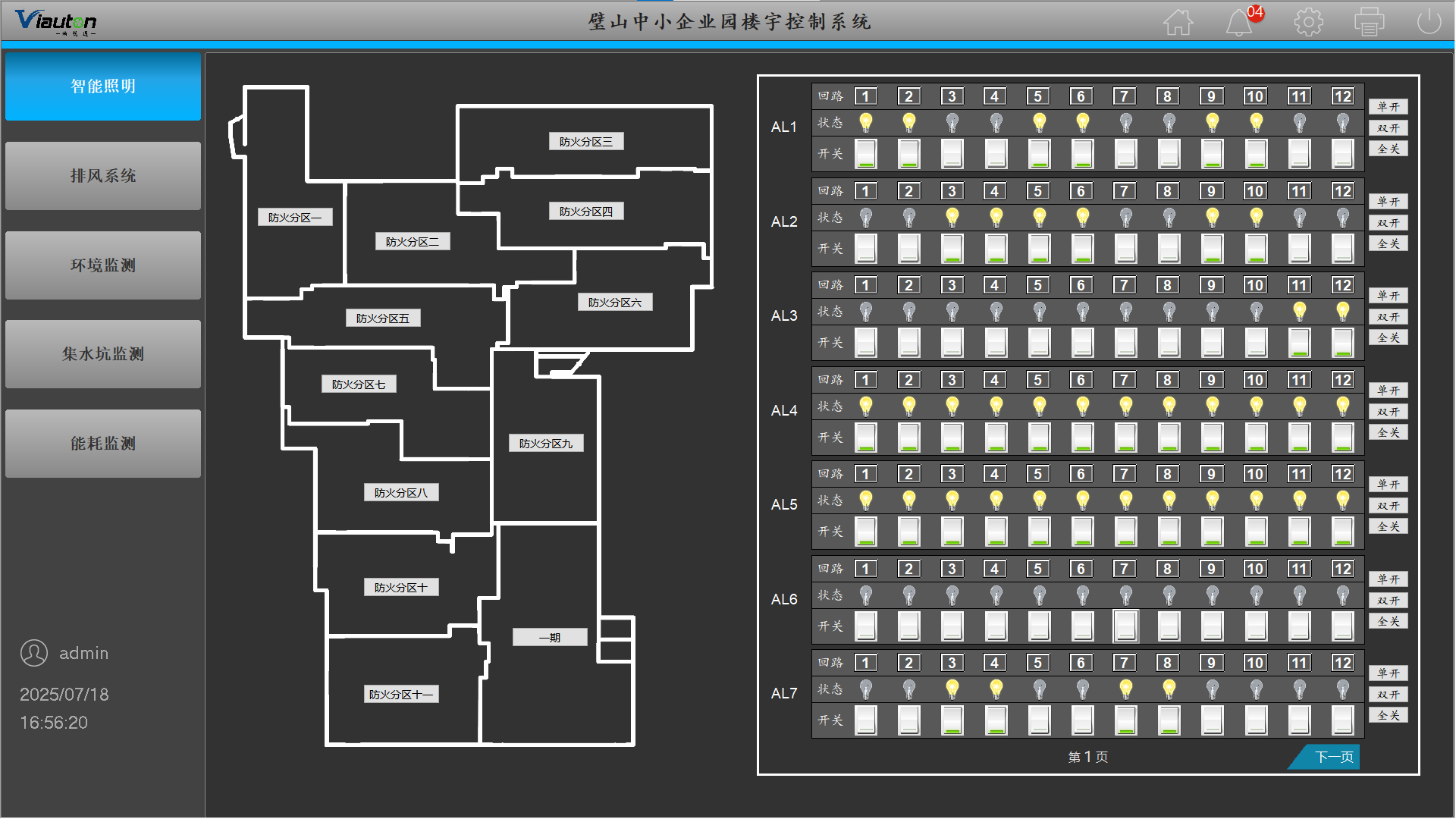
Task: Click the printer icon
Action: [1369, 22]
